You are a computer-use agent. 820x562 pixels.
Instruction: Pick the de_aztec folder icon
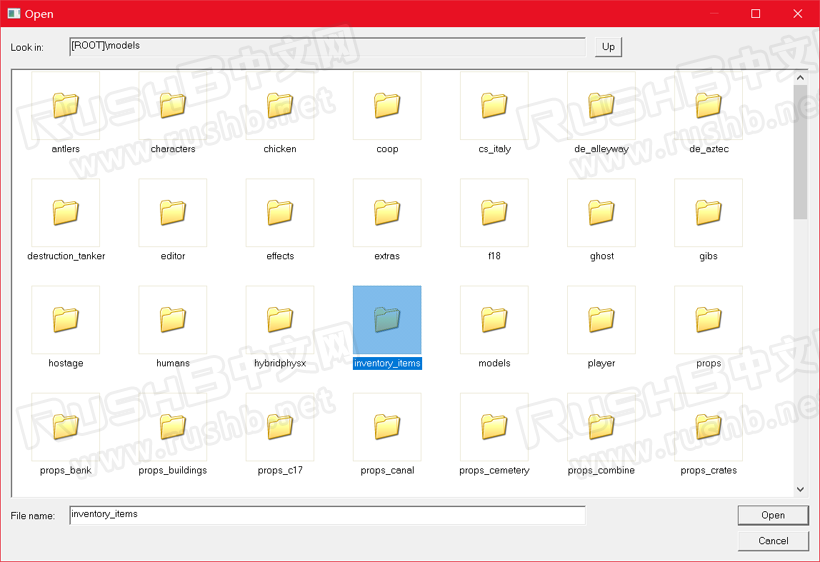708,105
